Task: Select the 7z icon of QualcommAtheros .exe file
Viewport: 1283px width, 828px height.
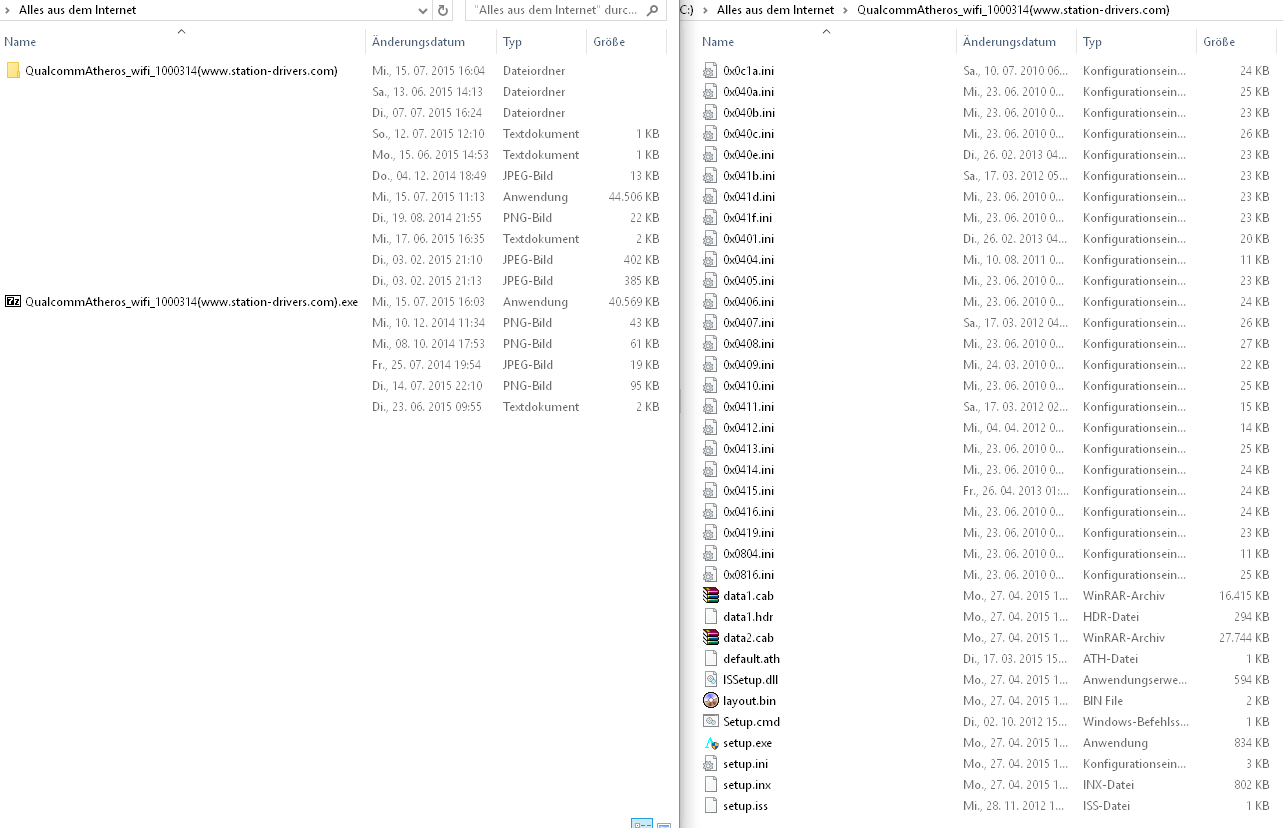Action: point(13,302)
